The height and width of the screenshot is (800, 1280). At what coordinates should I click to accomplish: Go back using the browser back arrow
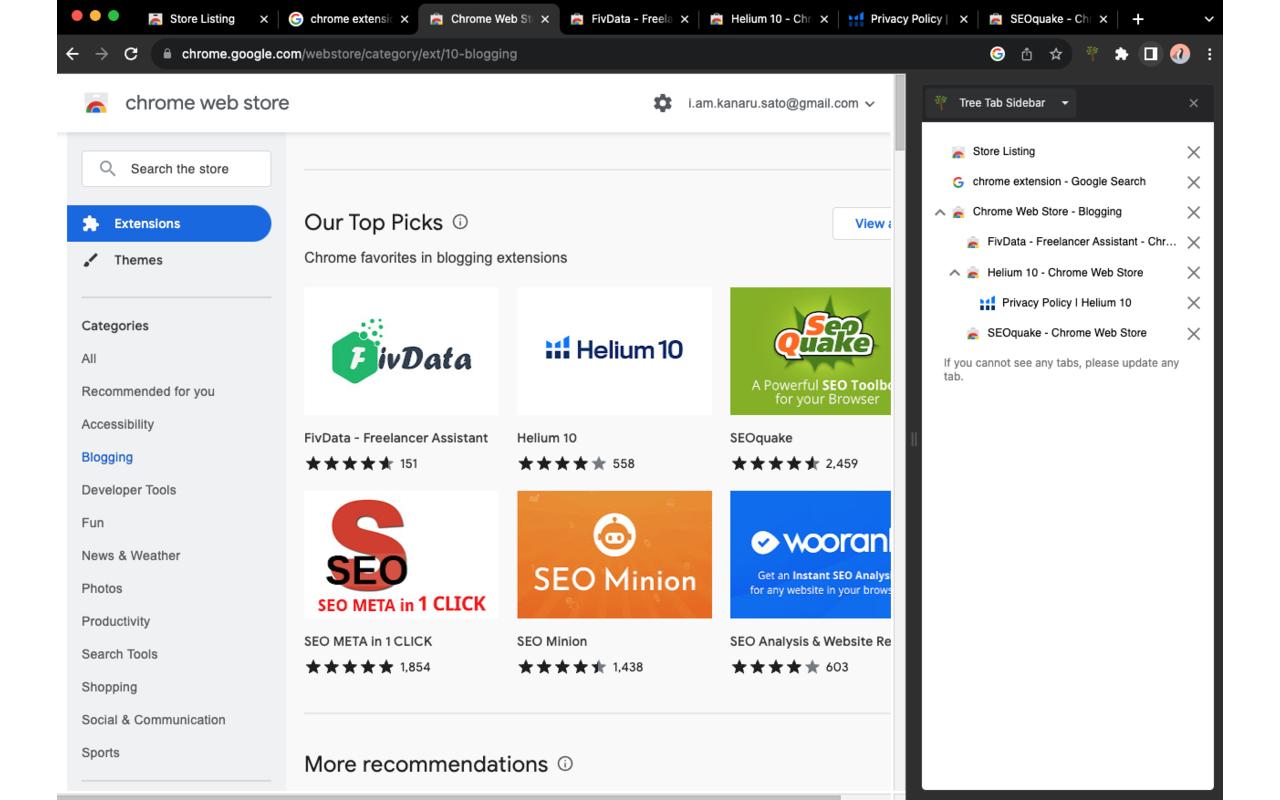72,54
